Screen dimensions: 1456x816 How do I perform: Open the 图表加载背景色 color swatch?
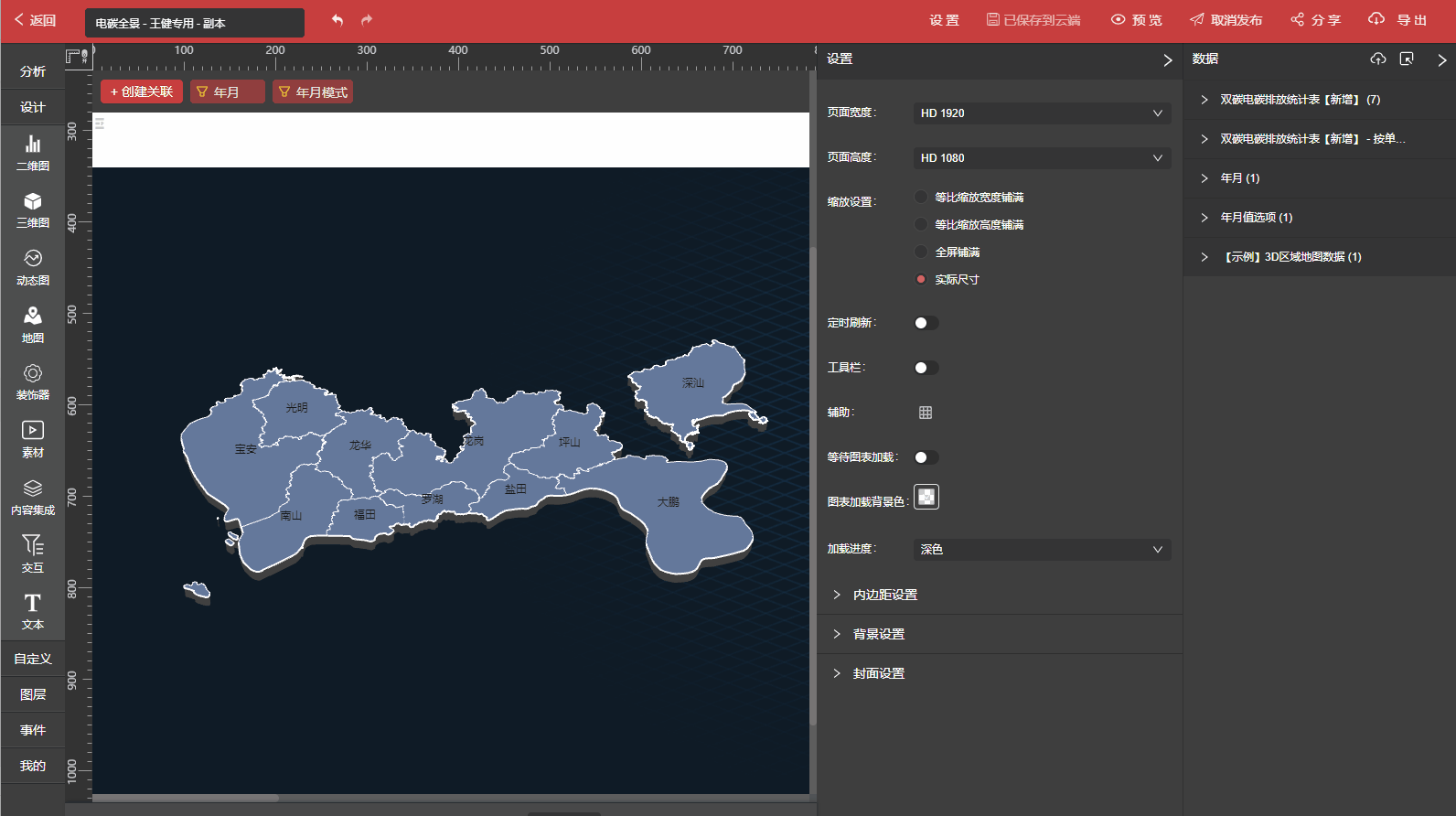[x=926, y=497]
